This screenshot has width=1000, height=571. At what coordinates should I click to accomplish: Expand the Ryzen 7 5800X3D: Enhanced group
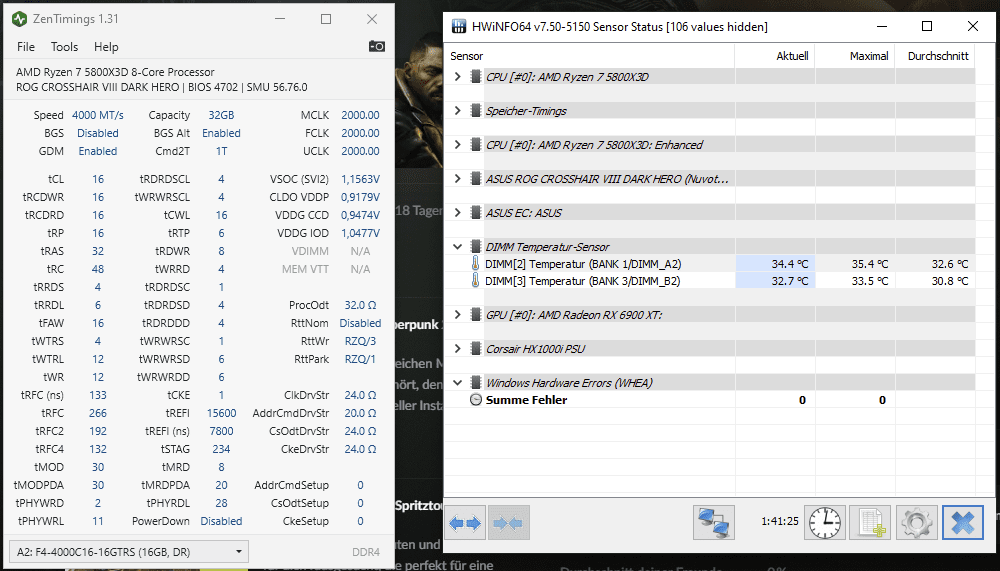(x=457, y=145)
